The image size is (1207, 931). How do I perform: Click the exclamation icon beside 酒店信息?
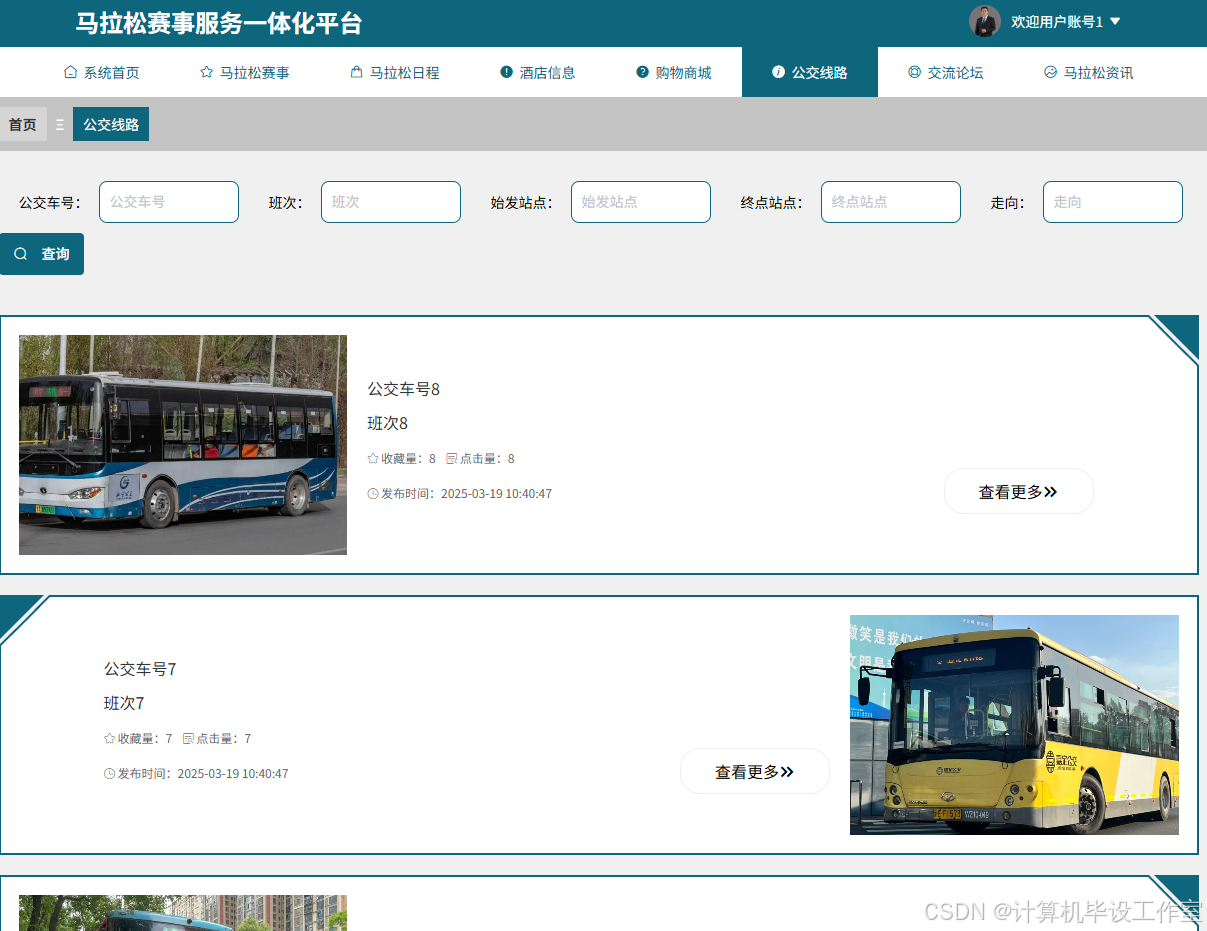(506, 72)
